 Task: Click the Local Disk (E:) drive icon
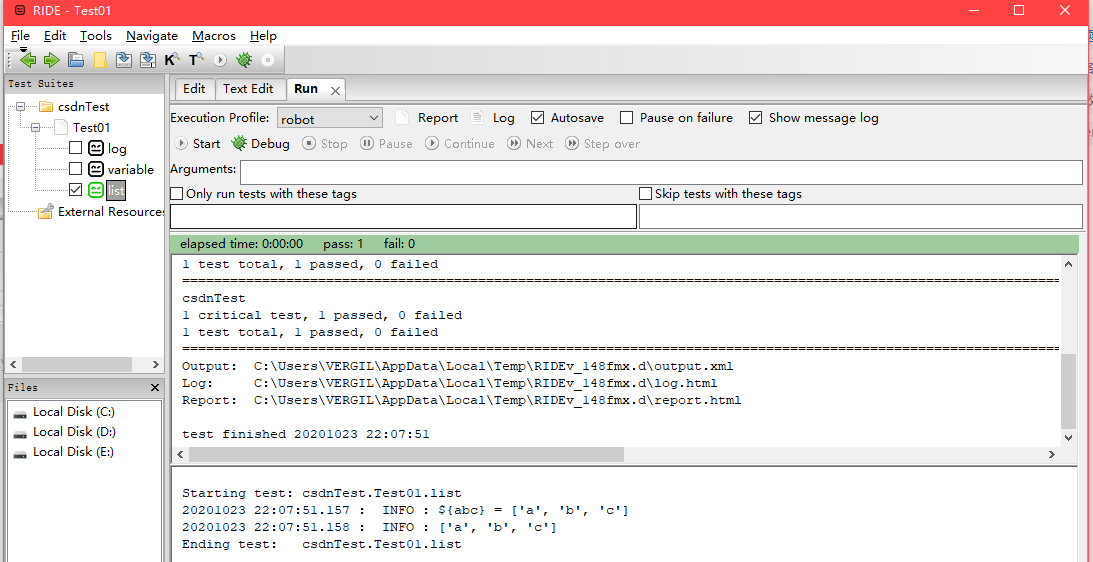[21, 453]
